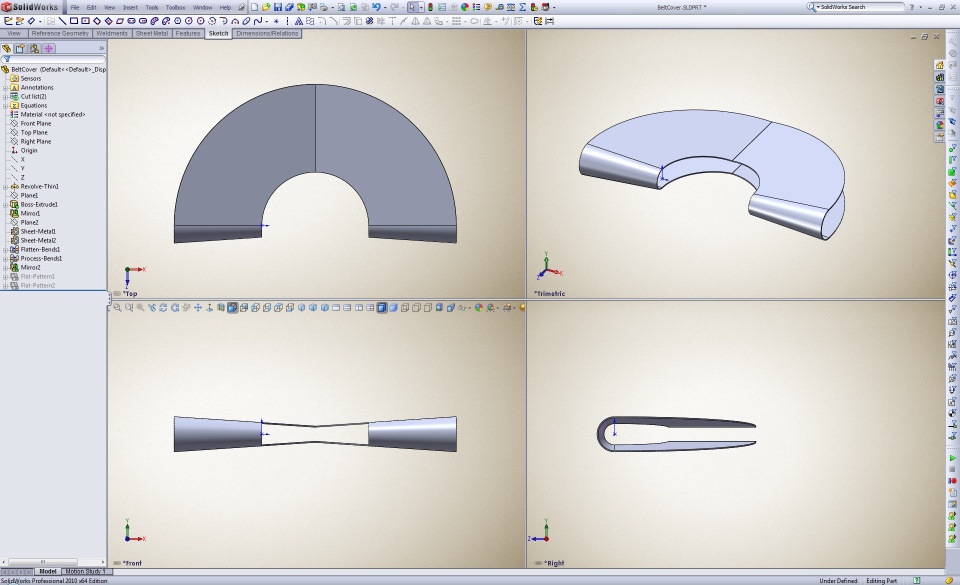Select the Sheet-Metal1 feature
Viewport: 960px width, 585px height.
38,231
